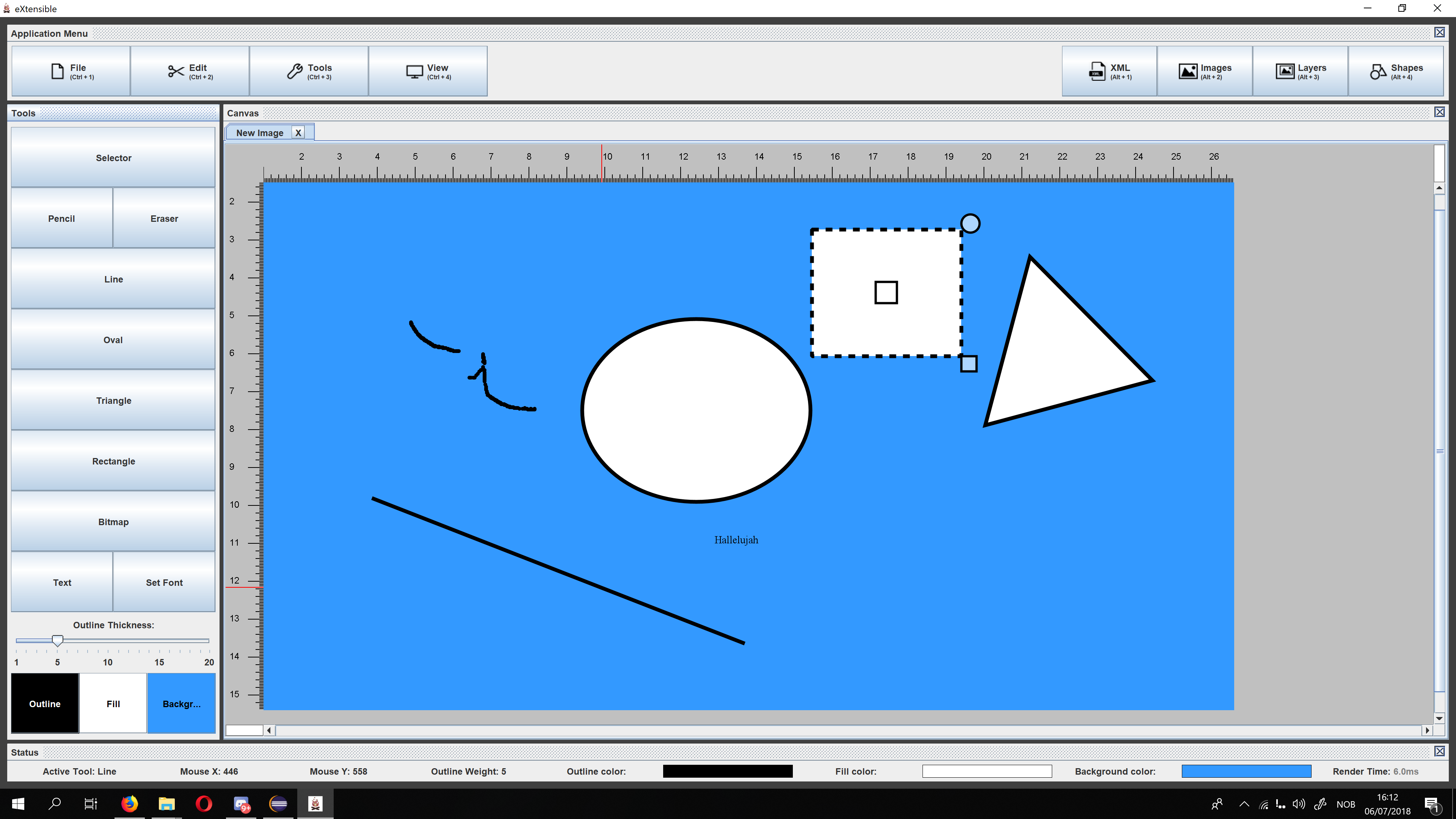Switch to the New Image tab
1456x819 pixels.
click(259, 133)
